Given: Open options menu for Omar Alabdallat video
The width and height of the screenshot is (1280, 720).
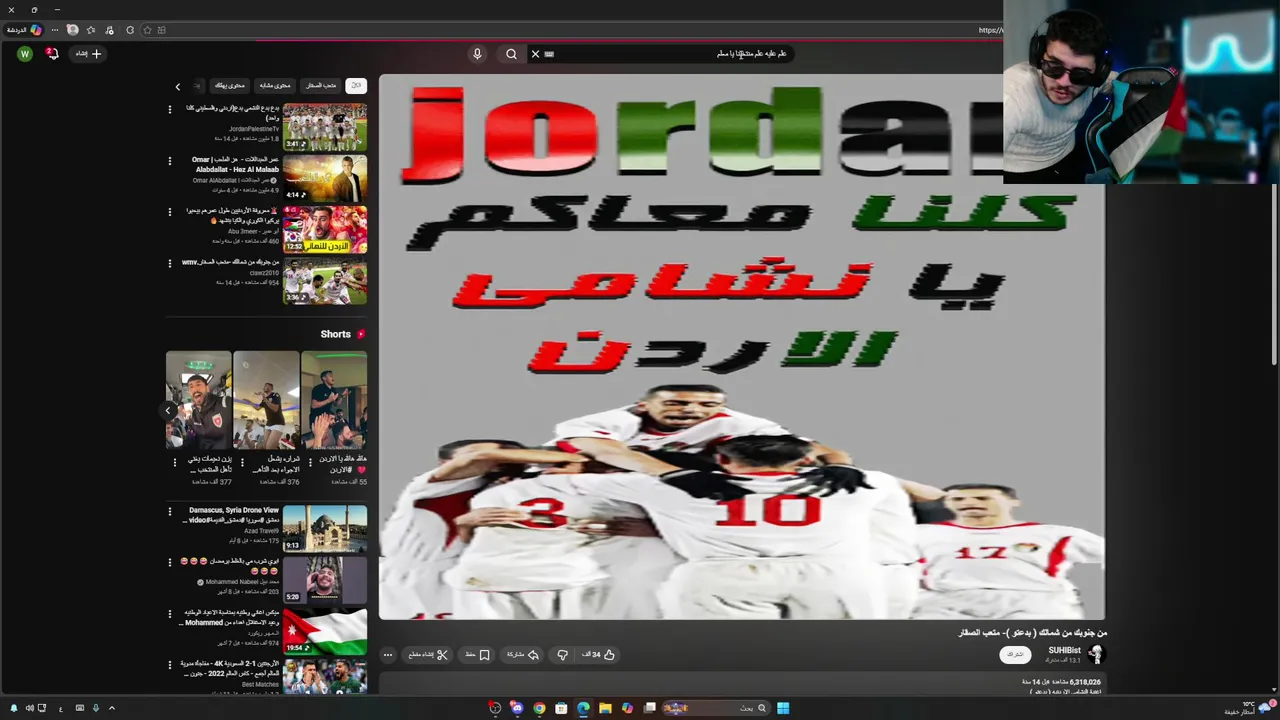Looking at the screenshot, I should [170, 160].
